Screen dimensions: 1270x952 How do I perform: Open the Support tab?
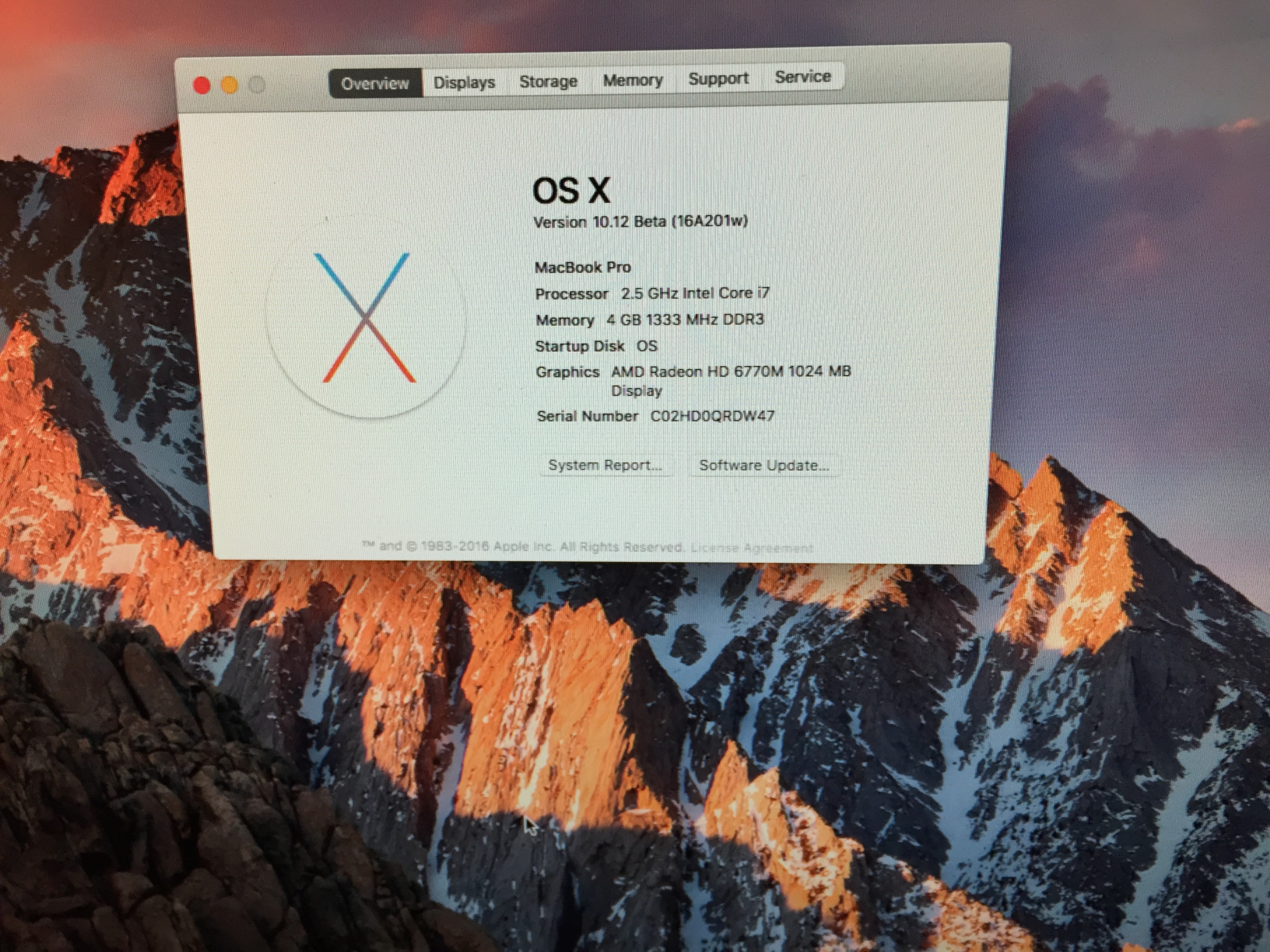tap(718, 79)
